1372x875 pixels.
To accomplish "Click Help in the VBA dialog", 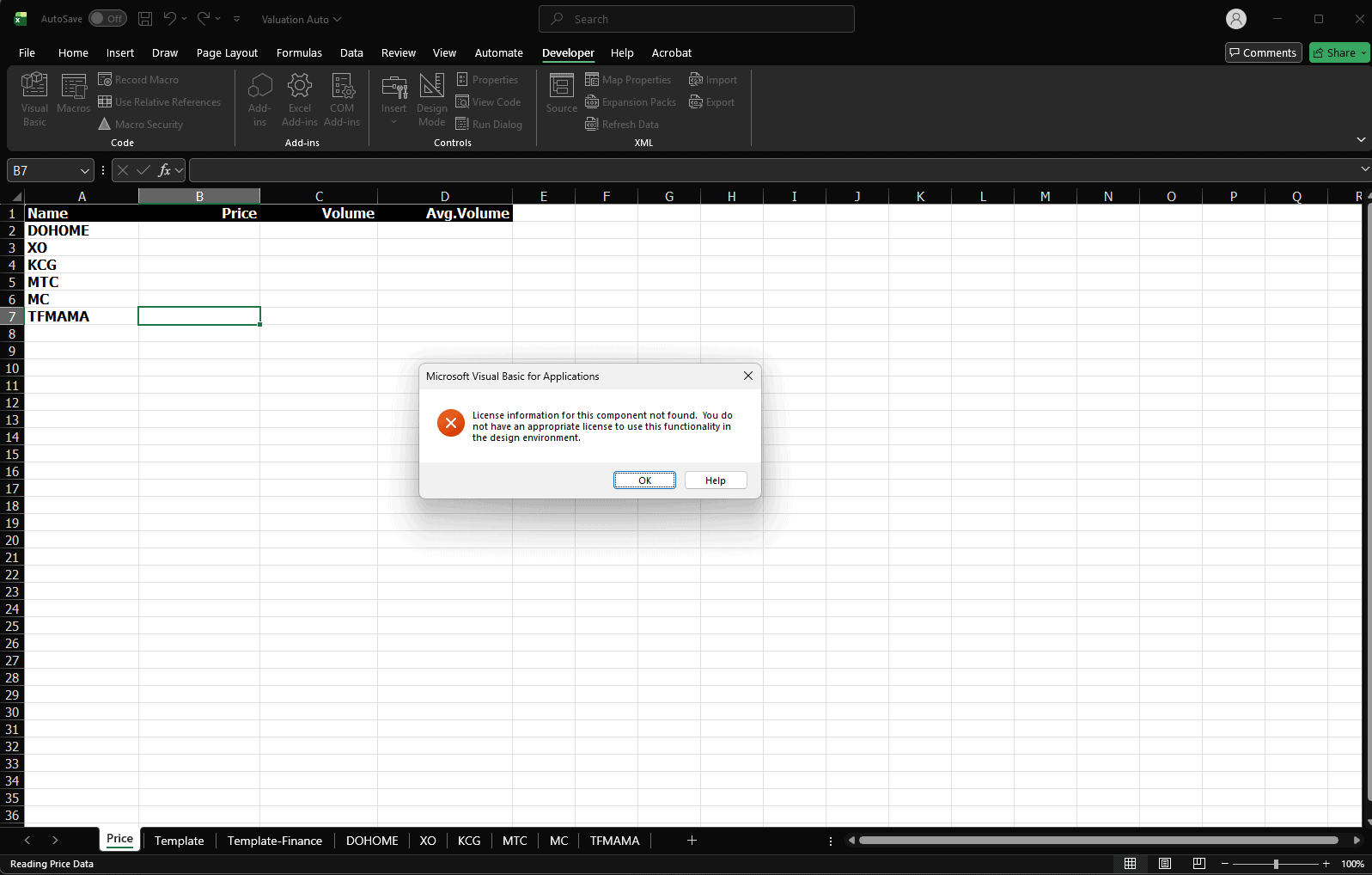I will 715,480.
